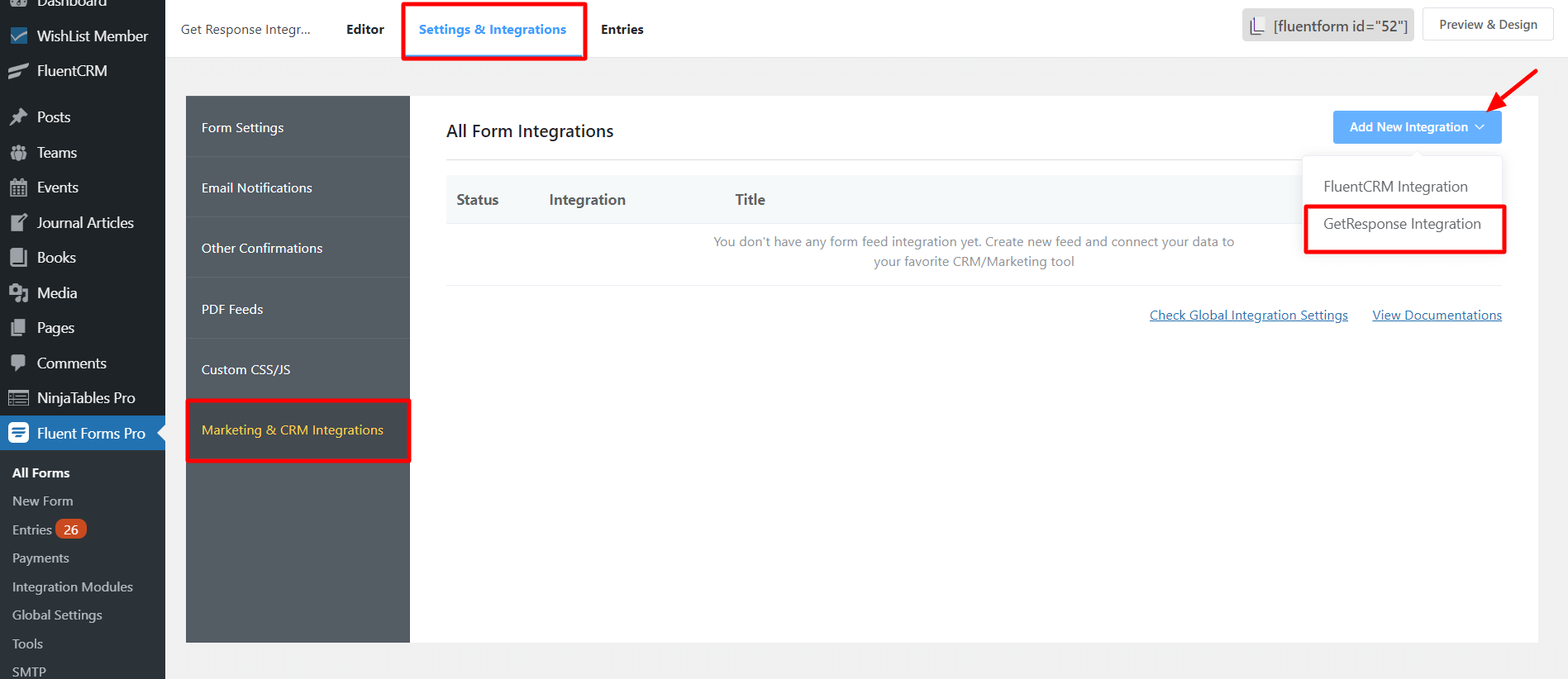Click the Events calendar icon
1568x679 pixels.
click(18, 188)
